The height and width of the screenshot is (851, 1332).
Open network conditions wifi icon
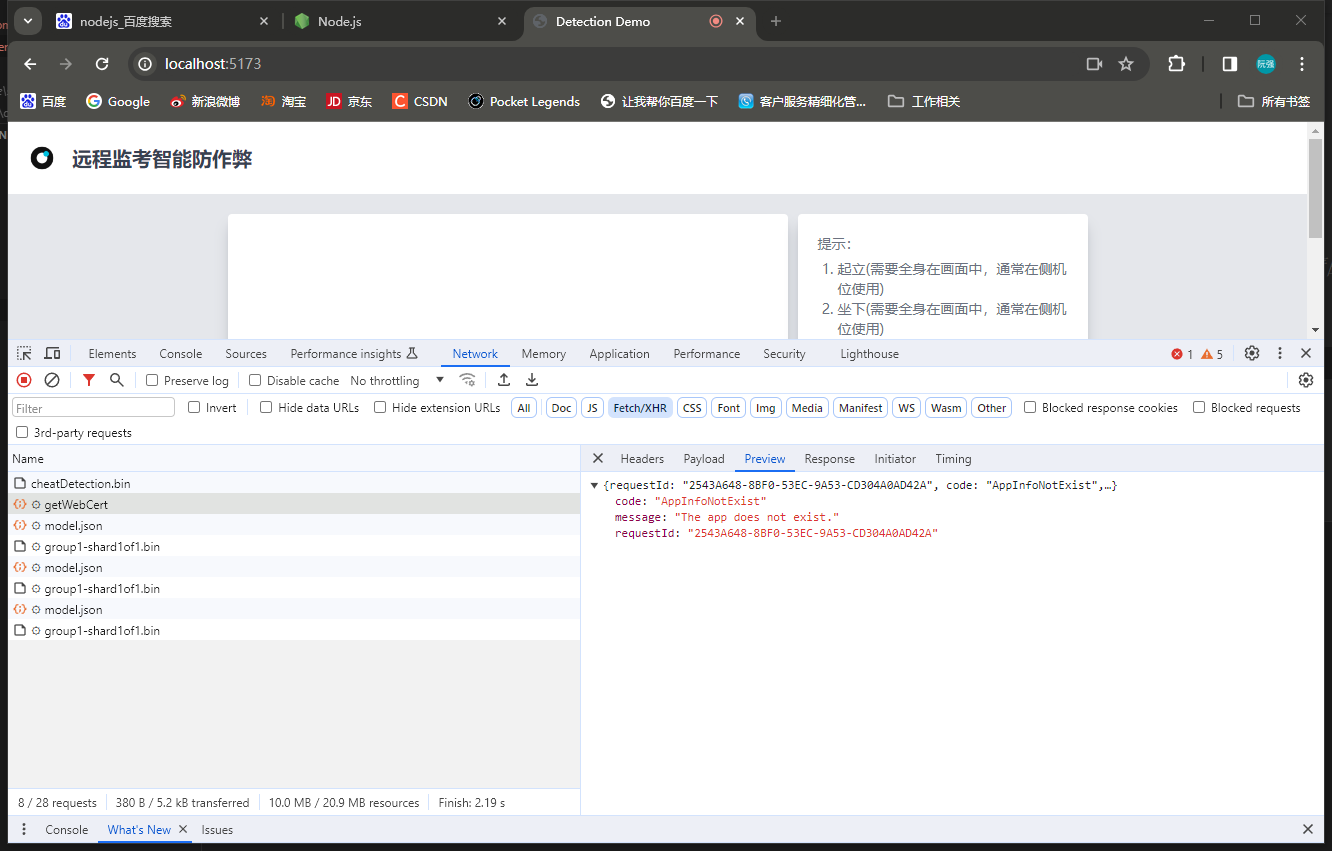(467, 380)
